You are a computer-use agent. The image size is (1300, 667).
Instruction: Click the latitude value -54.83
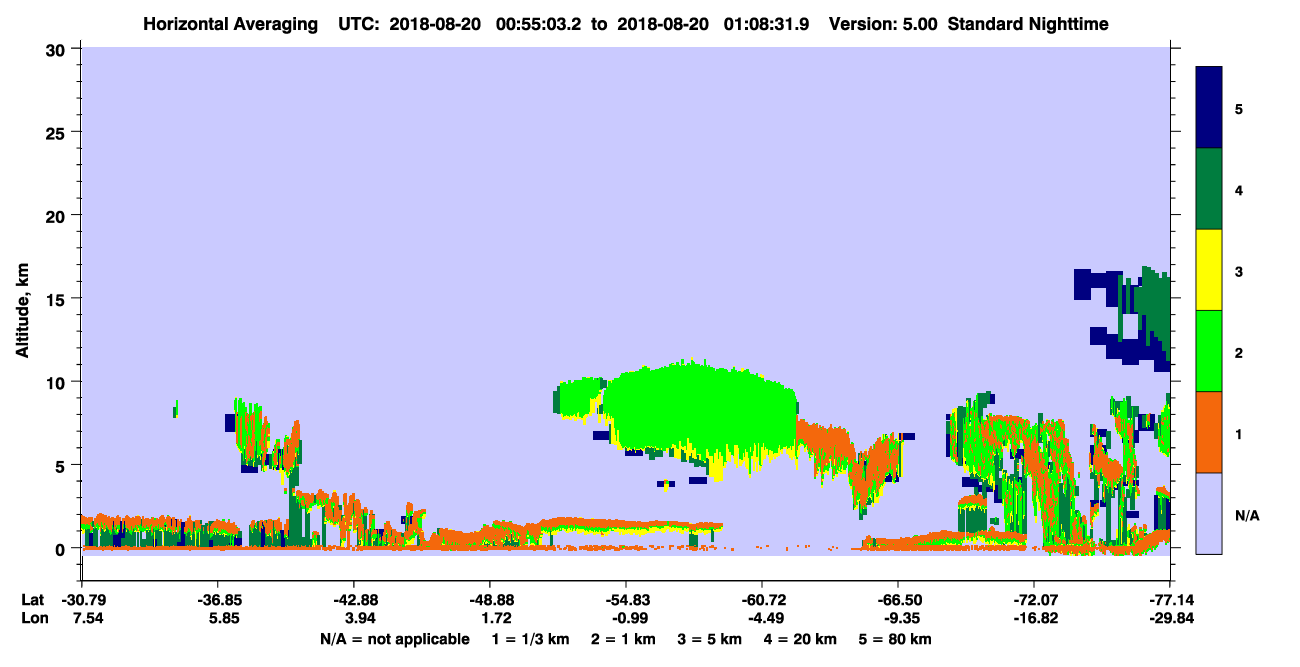click(625, 600)
